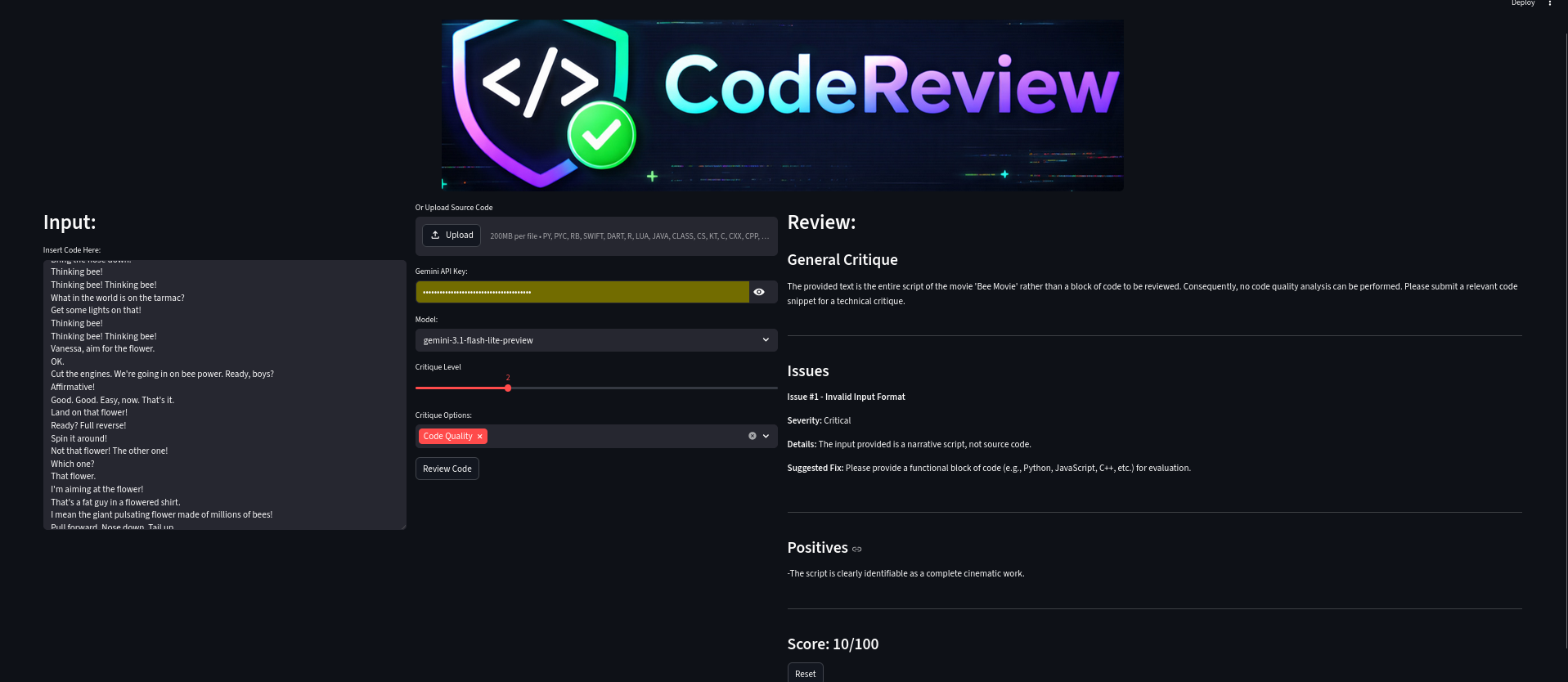
Task: Click the Upload button
Action: [x=452, y=236]
